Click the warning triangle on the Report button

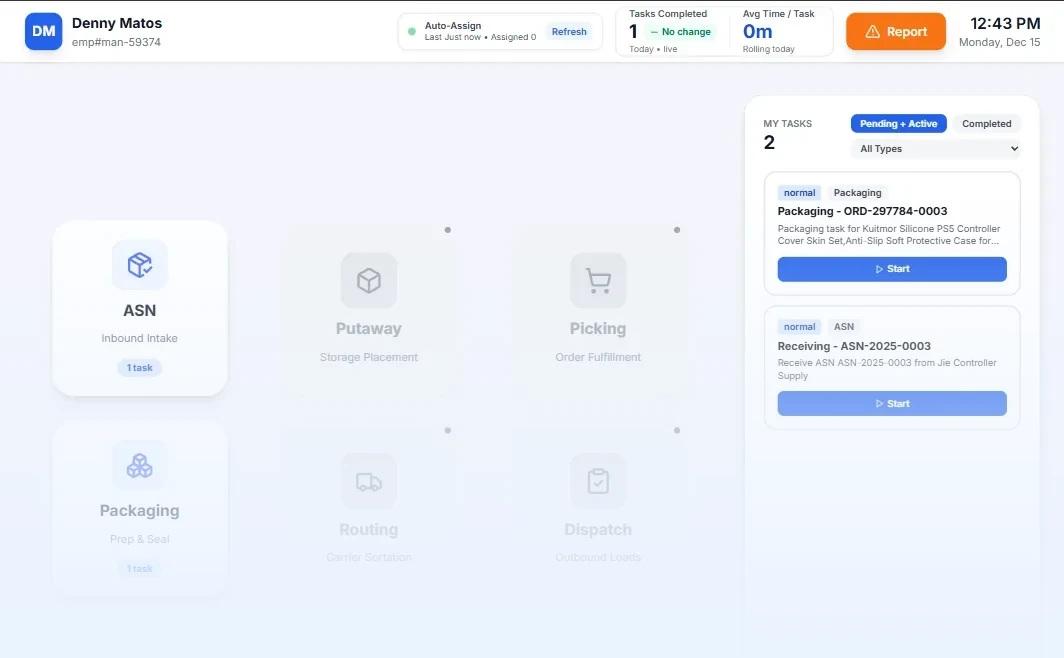click(872, 31)
